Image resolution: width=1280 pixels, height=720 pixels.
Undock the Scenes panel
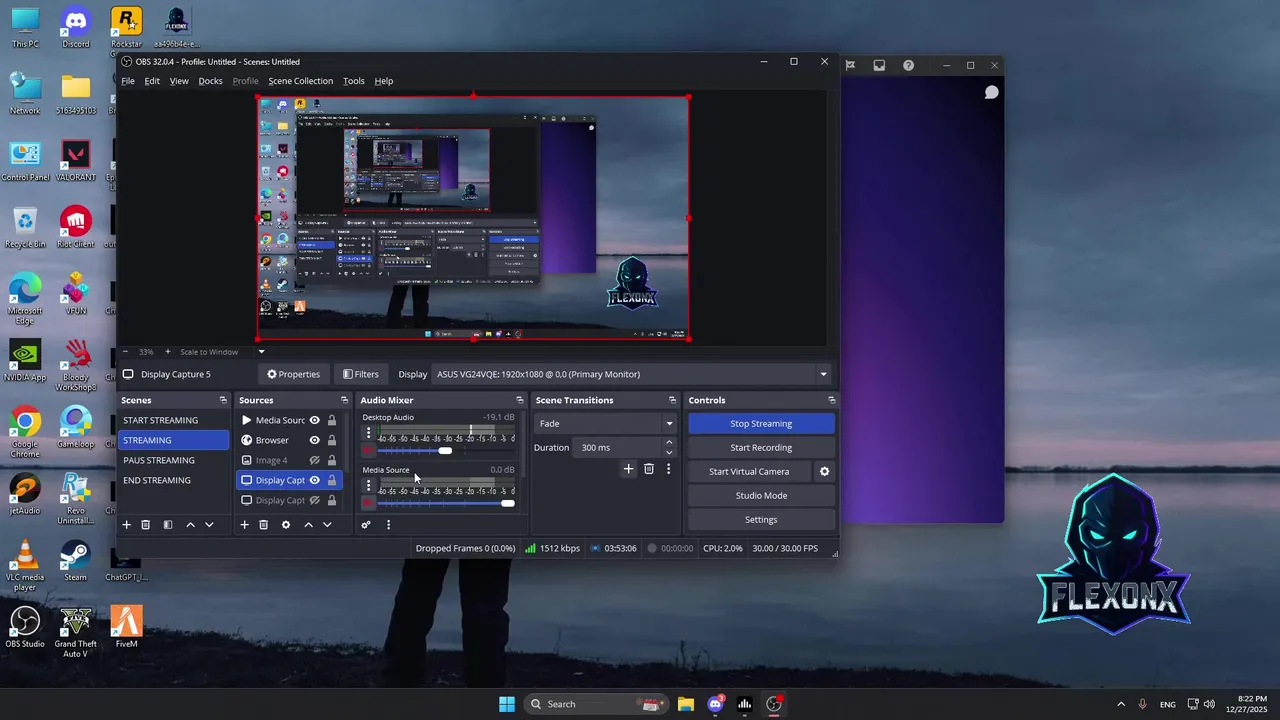223,400
